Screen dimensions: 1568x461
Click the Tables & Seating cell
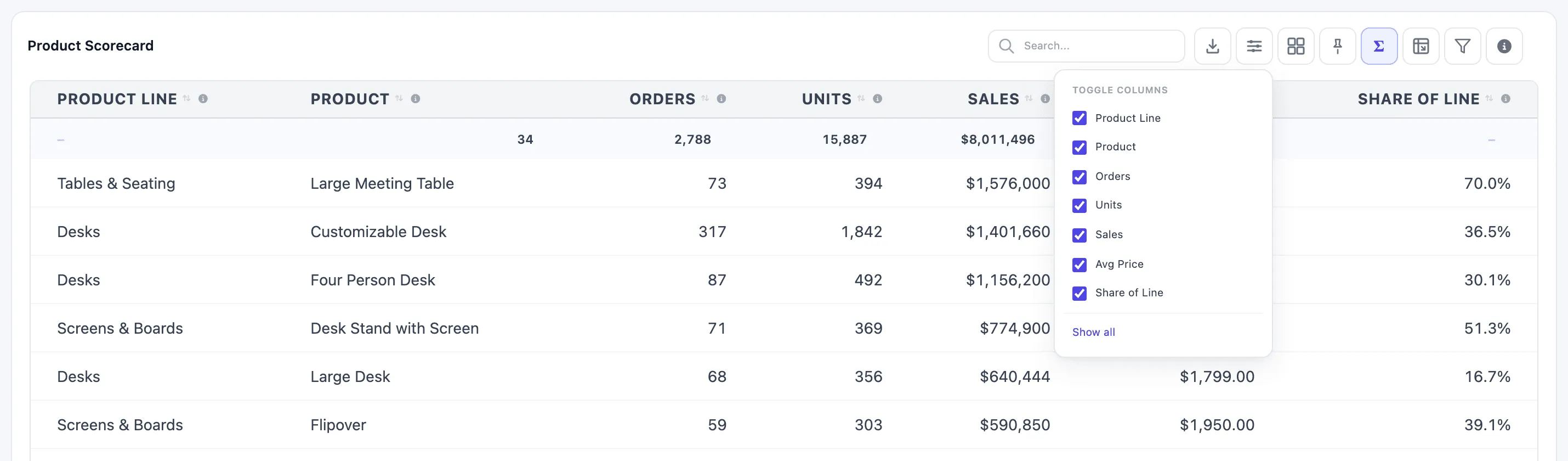[116, 183]
